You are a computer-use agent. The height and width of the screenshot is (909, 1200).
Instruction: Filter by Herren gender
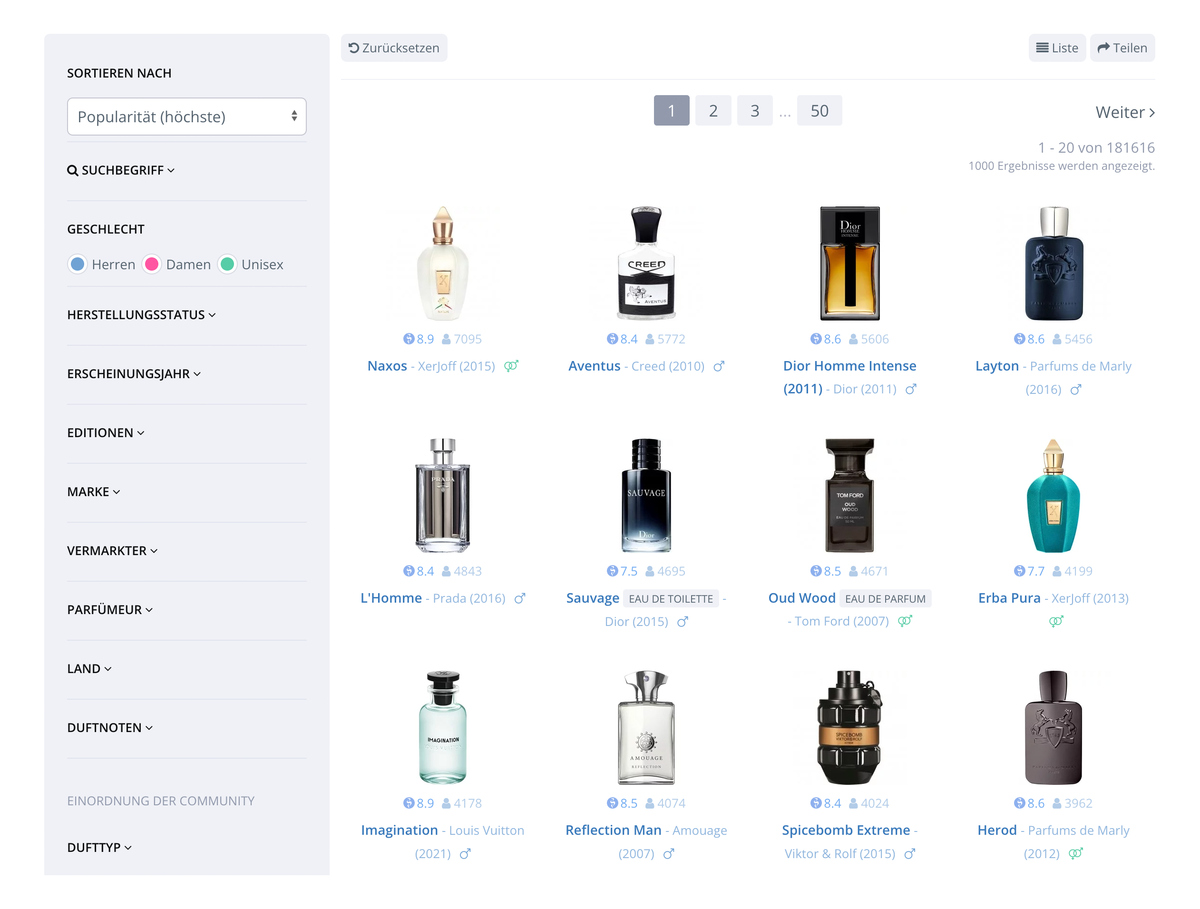101,264
